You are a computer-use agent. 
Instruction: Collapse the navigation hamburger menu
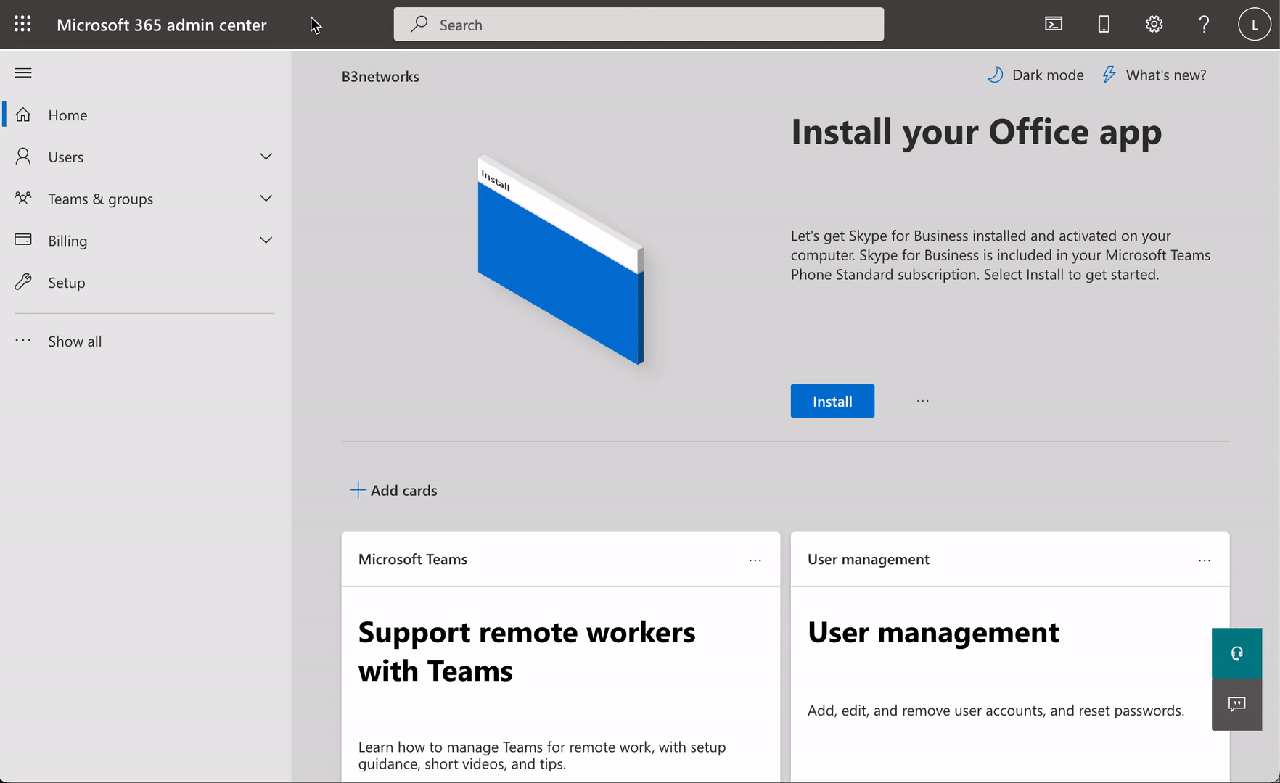click(23, 72)
